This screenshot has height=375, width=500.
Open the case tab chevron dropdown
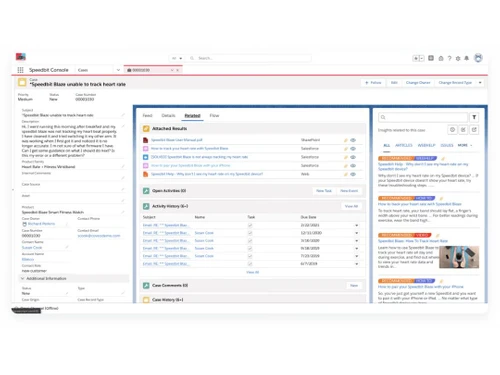[x=172, y=70]
